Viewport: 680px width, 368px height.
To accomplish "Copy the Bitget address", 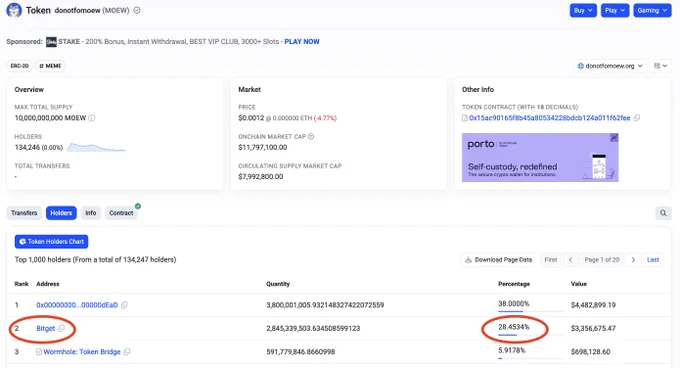I will pyautogui.click(x=62, y=329).
